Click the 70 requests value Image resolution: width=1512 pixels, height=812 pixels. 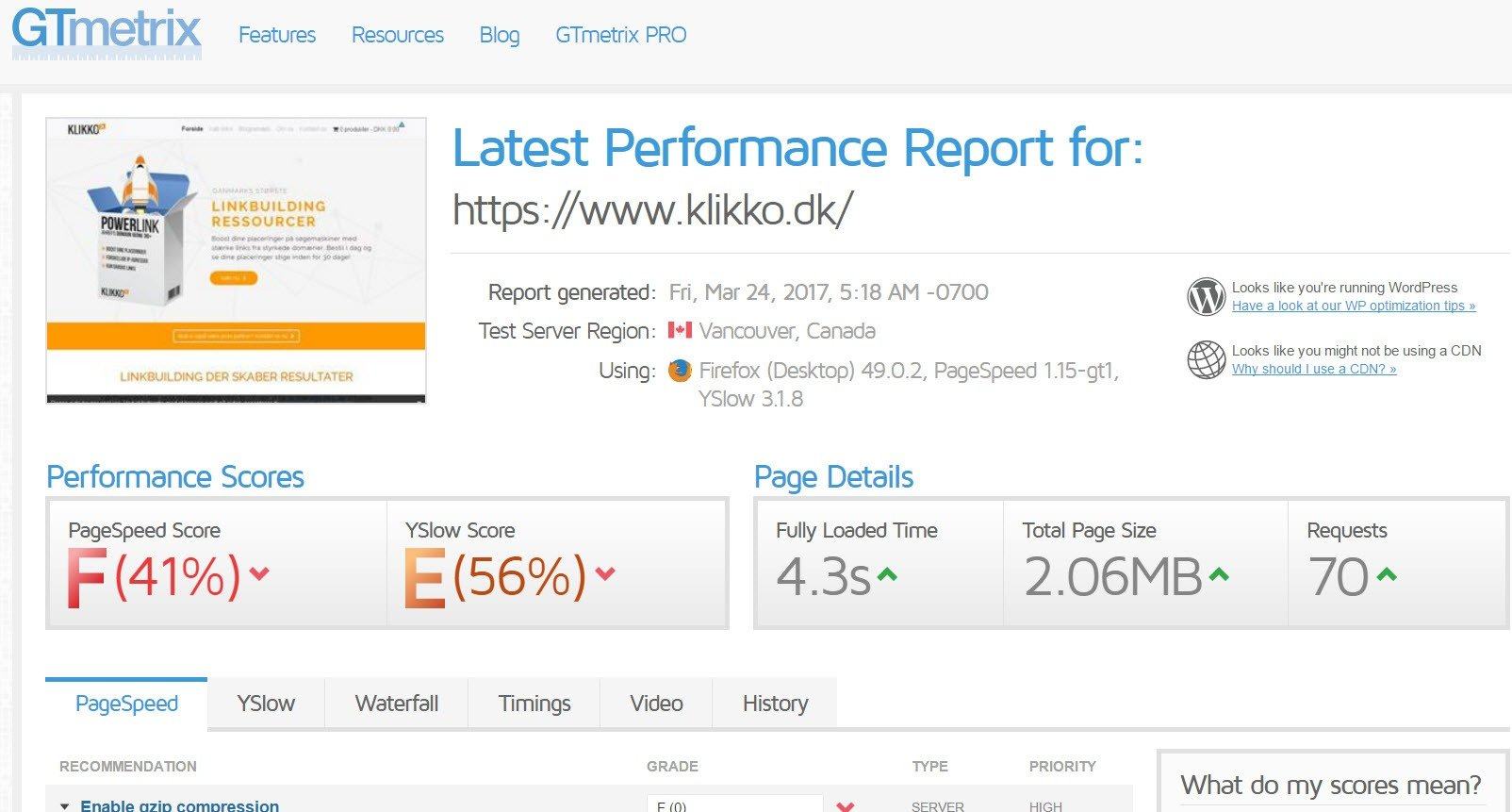pos(1339,576)
